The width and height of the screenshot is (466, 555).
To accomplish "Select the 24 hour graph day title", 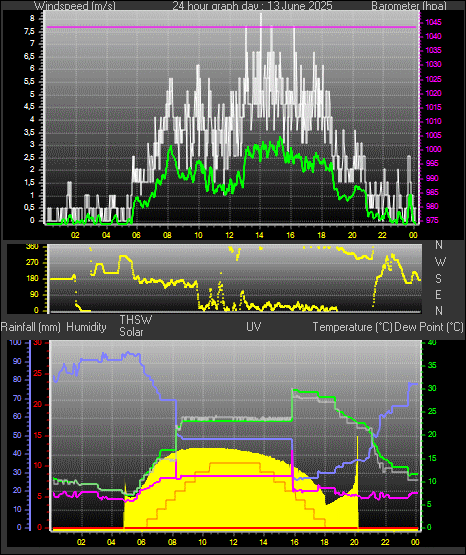I will (252, 6).
